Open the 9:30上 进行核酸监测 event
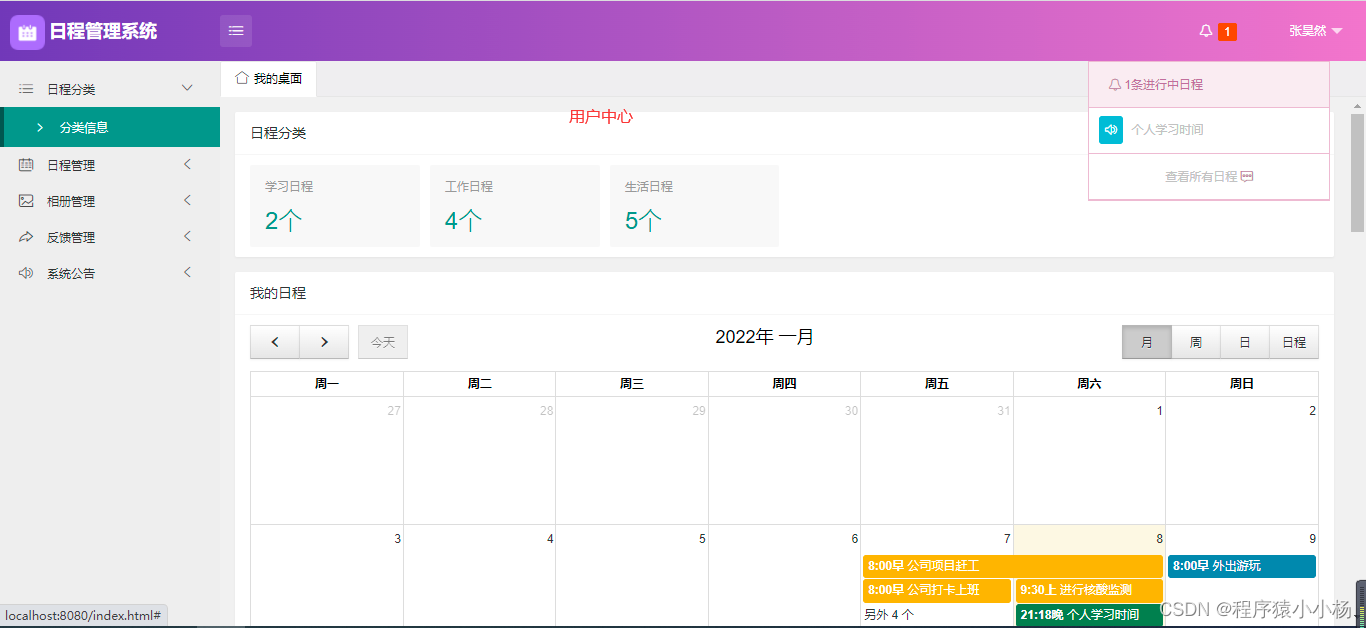 click(x=1089, y=590)
